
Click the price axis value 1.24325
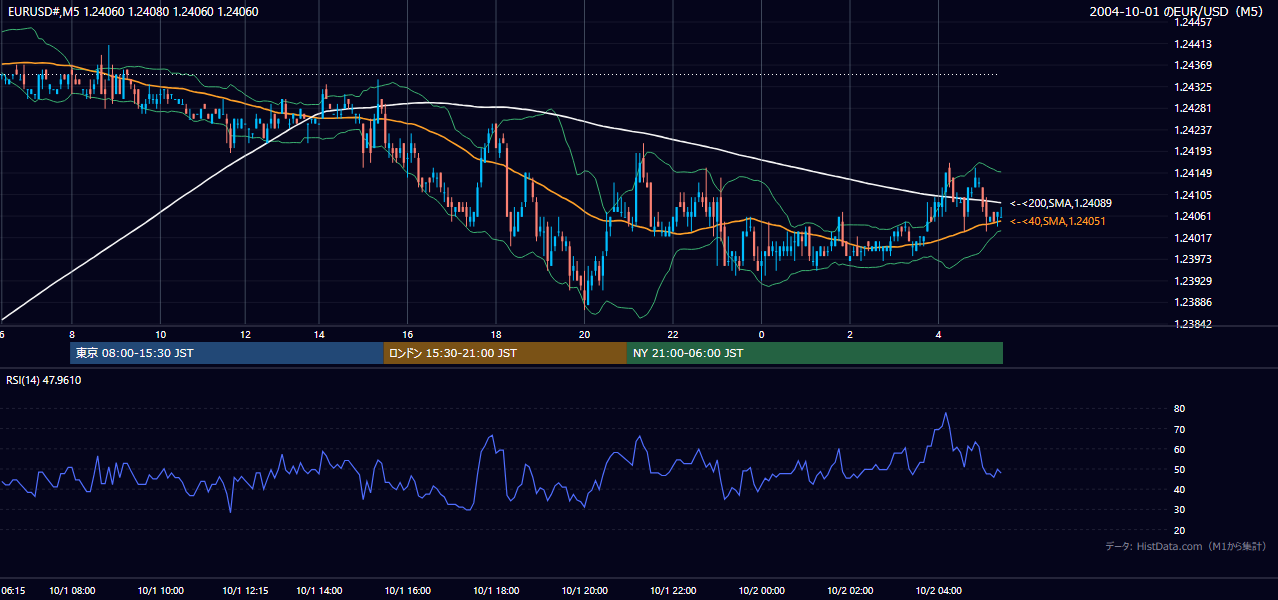tap(1195, 87)
